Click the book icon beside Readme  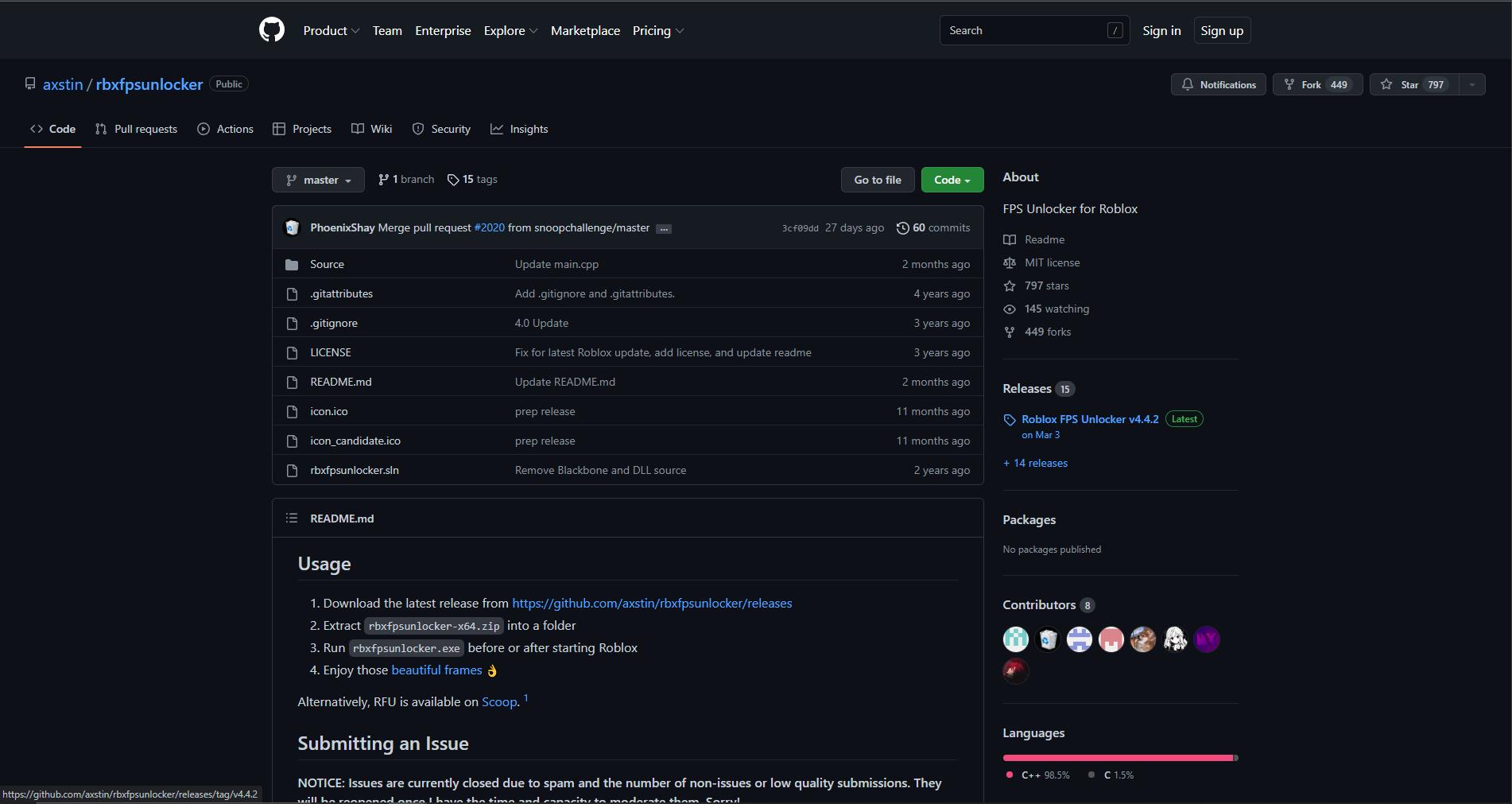pyautogui.click(x=1010, y=239)
